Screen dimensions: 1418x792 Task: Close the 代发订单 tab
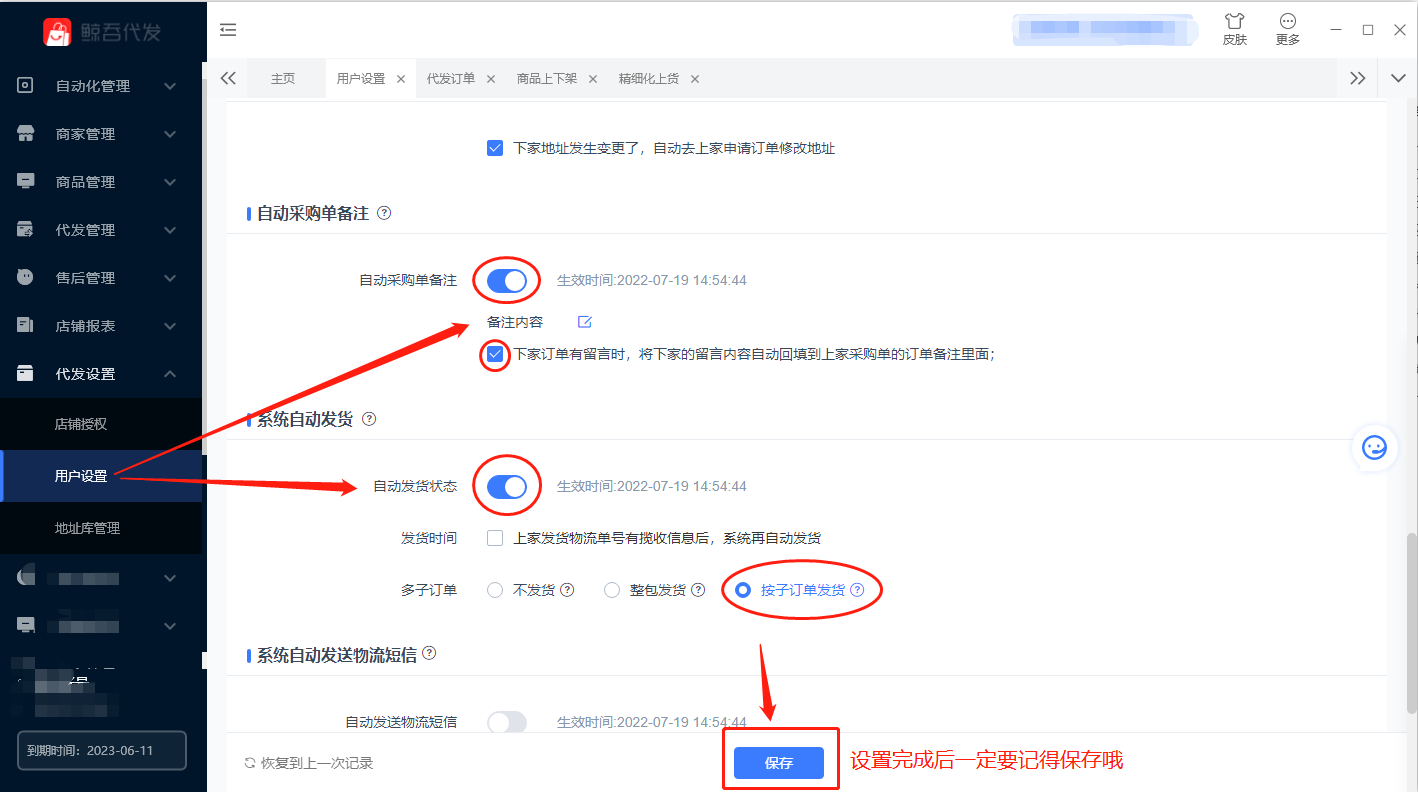coord(491,79)
